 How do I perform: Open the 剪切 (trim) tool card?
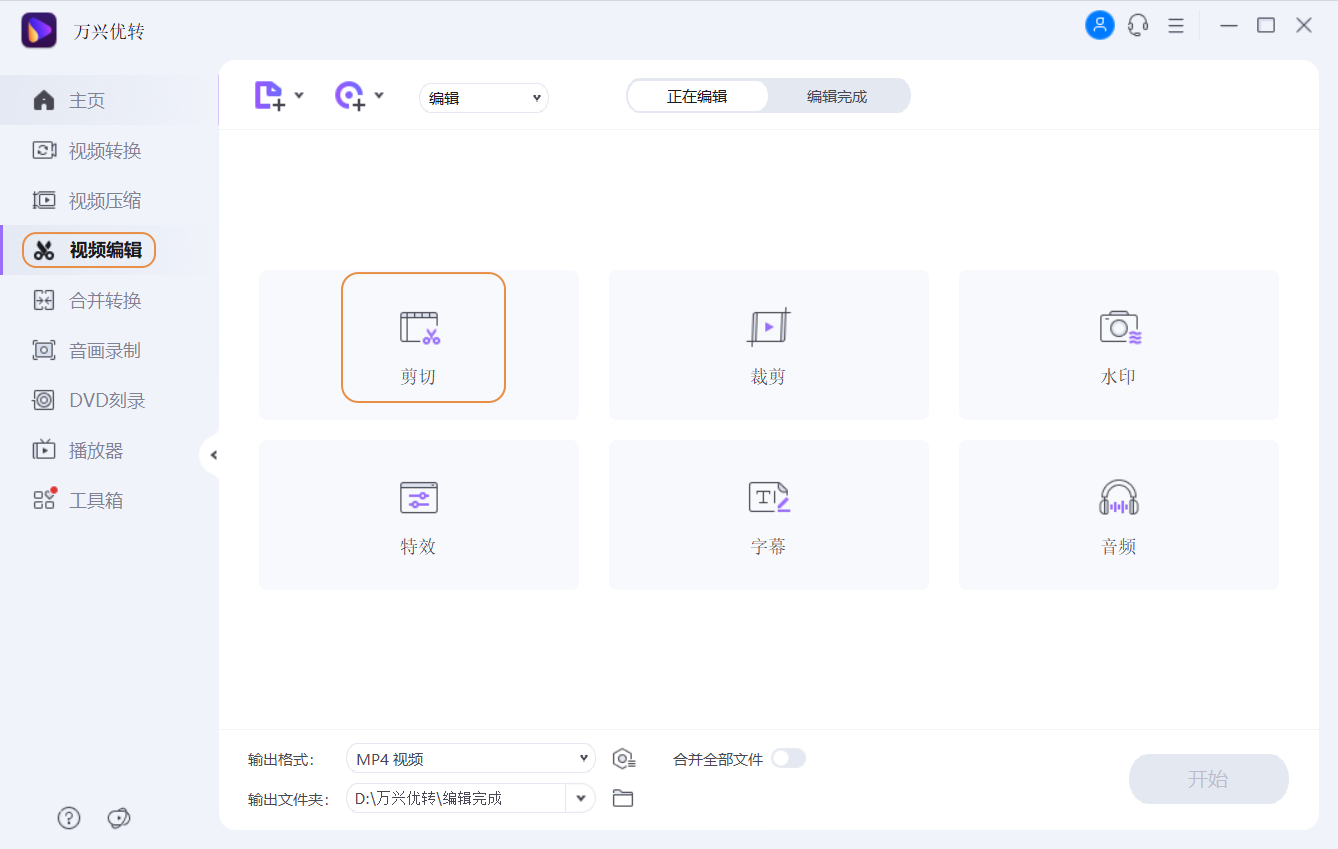point(419,345)
